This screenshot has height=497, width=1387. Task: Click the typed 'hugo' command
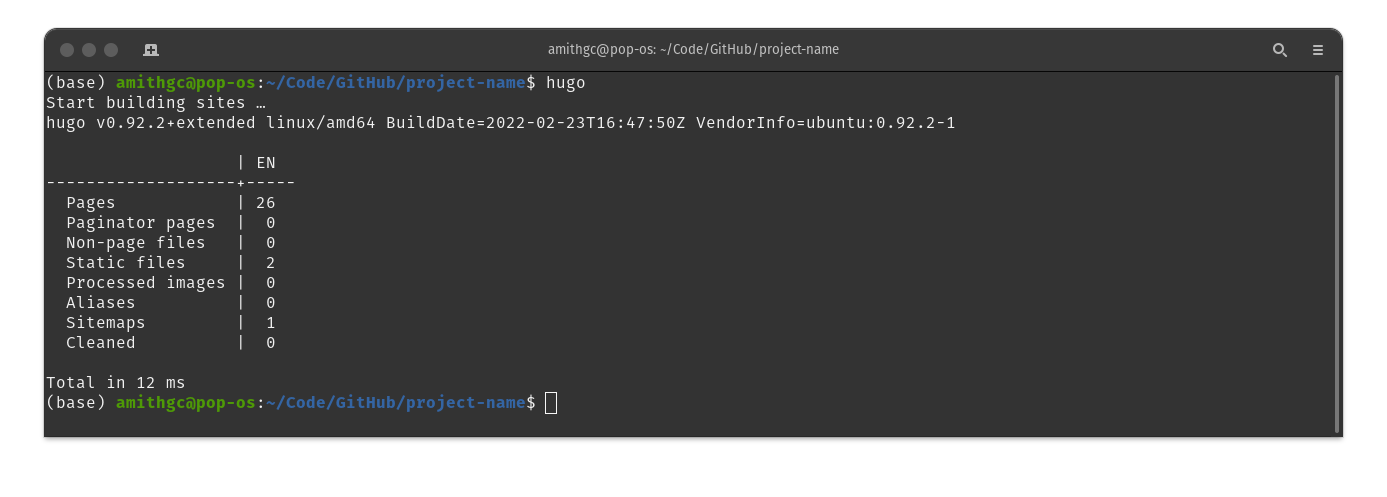point(566,83)
